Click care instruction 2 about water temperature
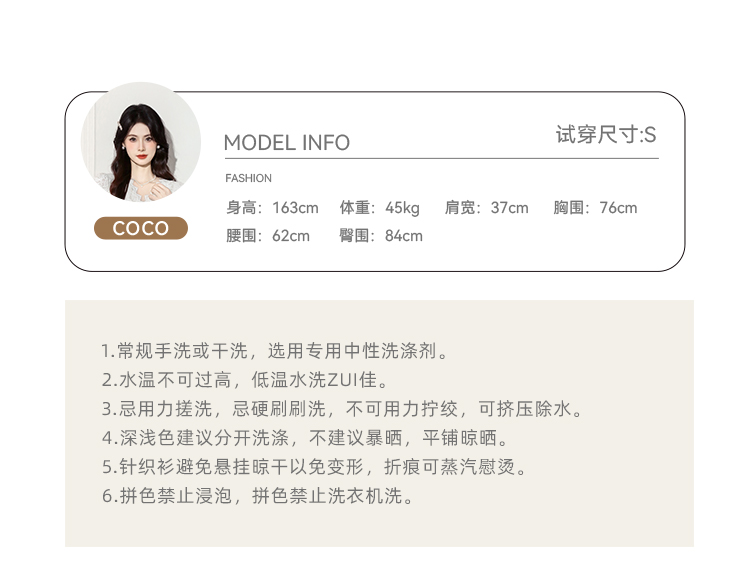750x562 pixels. 245,380
